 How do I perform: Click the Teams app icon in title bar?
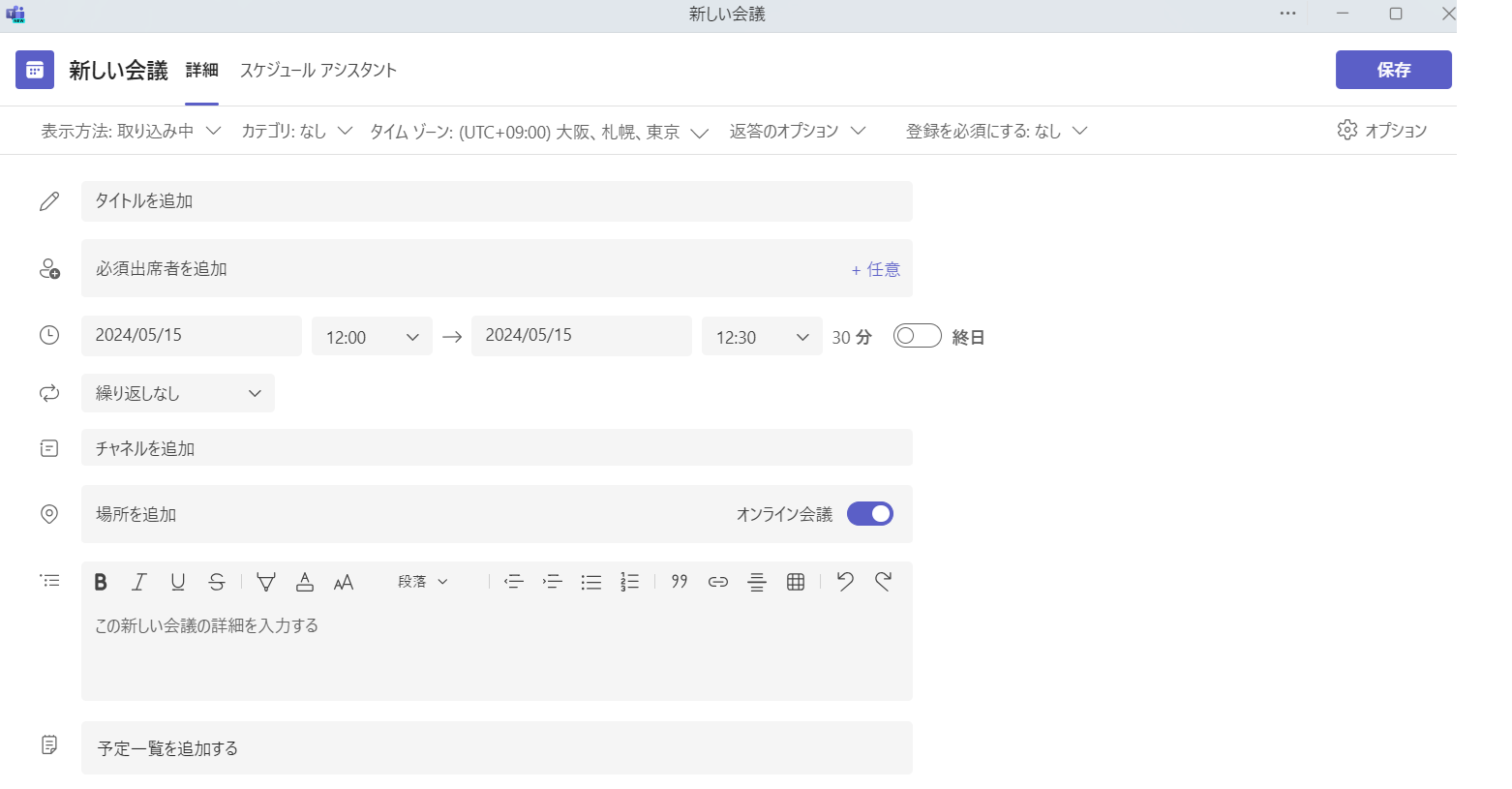[x=15, y=14]
